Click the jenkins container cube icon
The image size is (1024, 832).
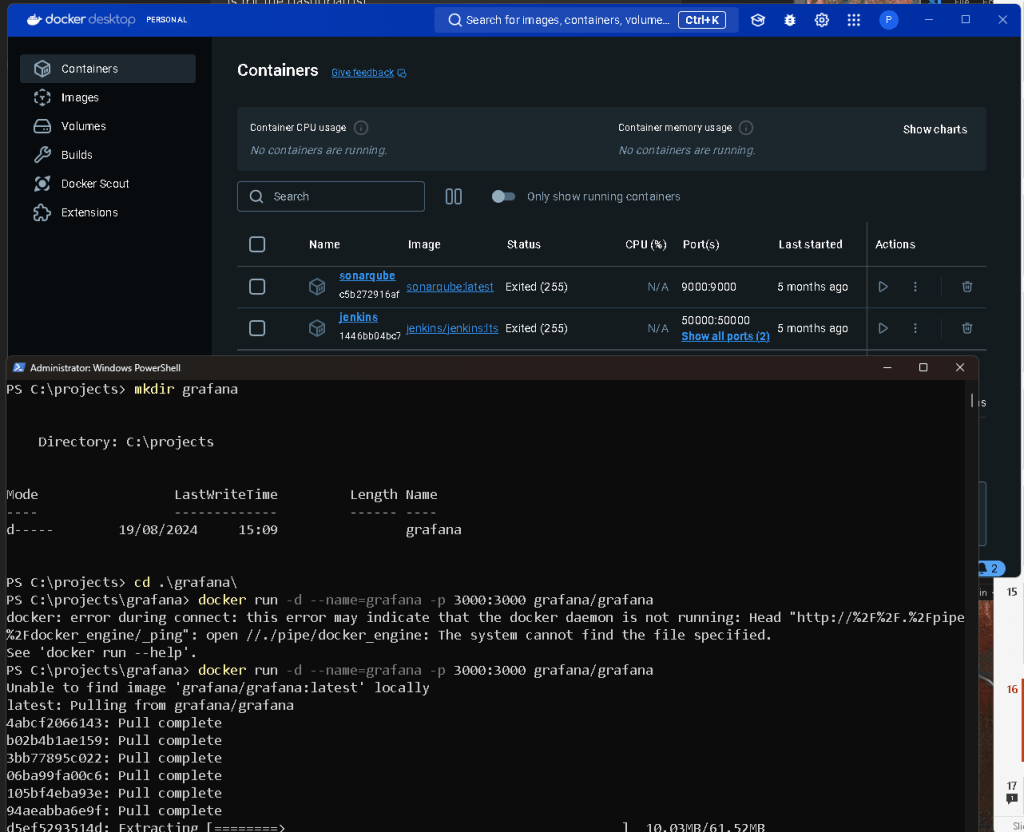[317, 328]
